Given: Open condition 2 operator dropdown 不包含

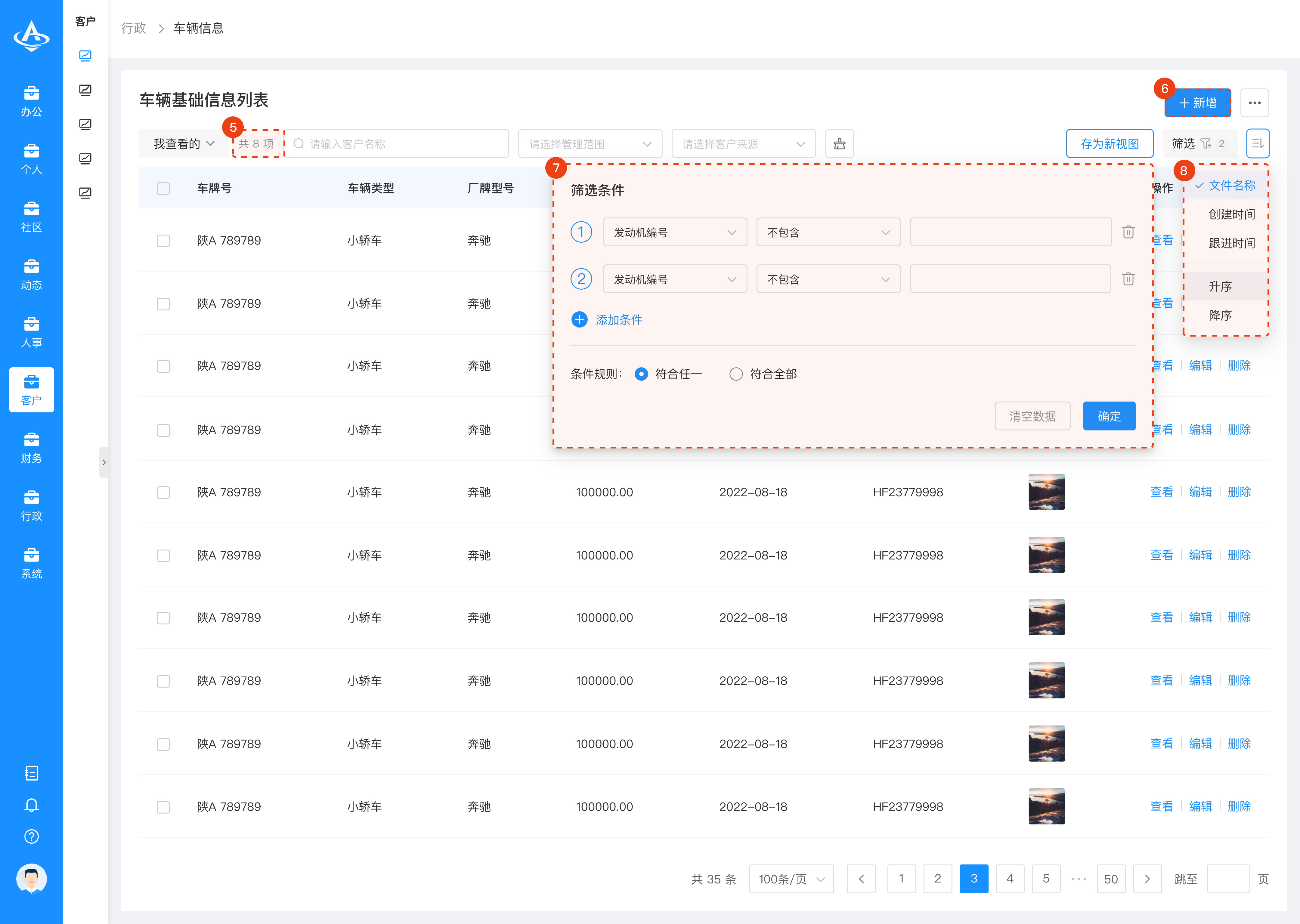Looking at the screenshot, I should [x=829, y=279].
